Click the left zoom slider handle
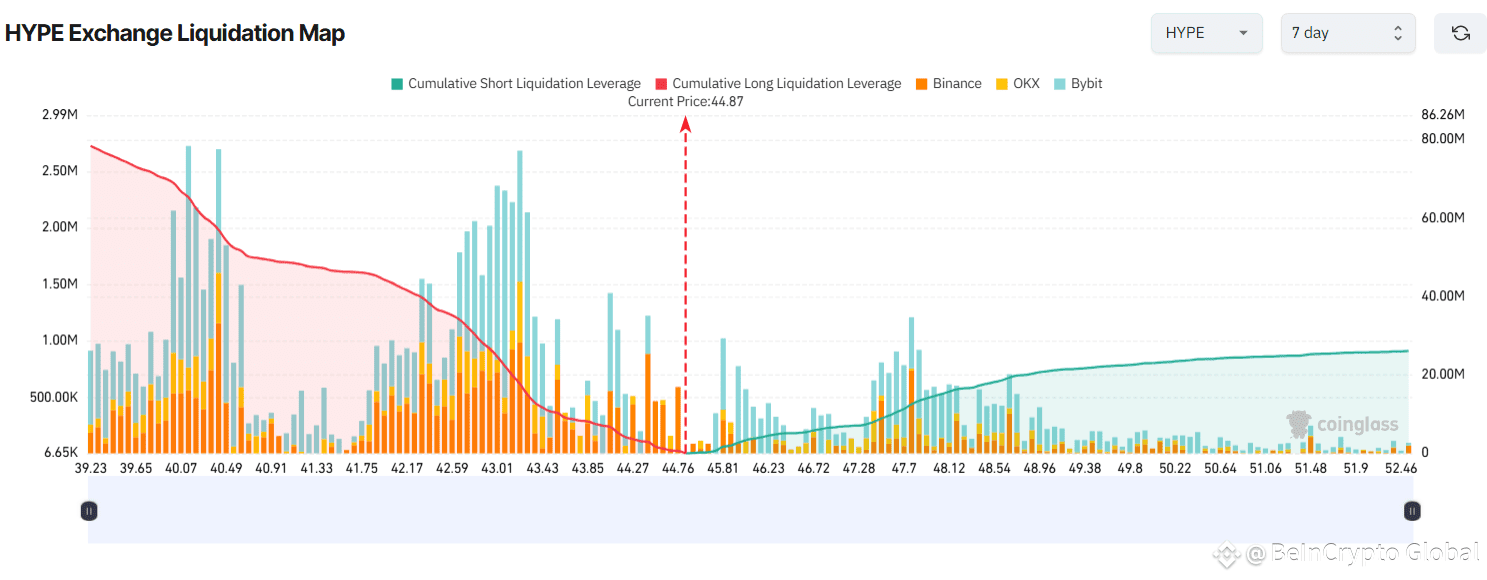This screenshot has height=580, width=1487. [89, 511]
